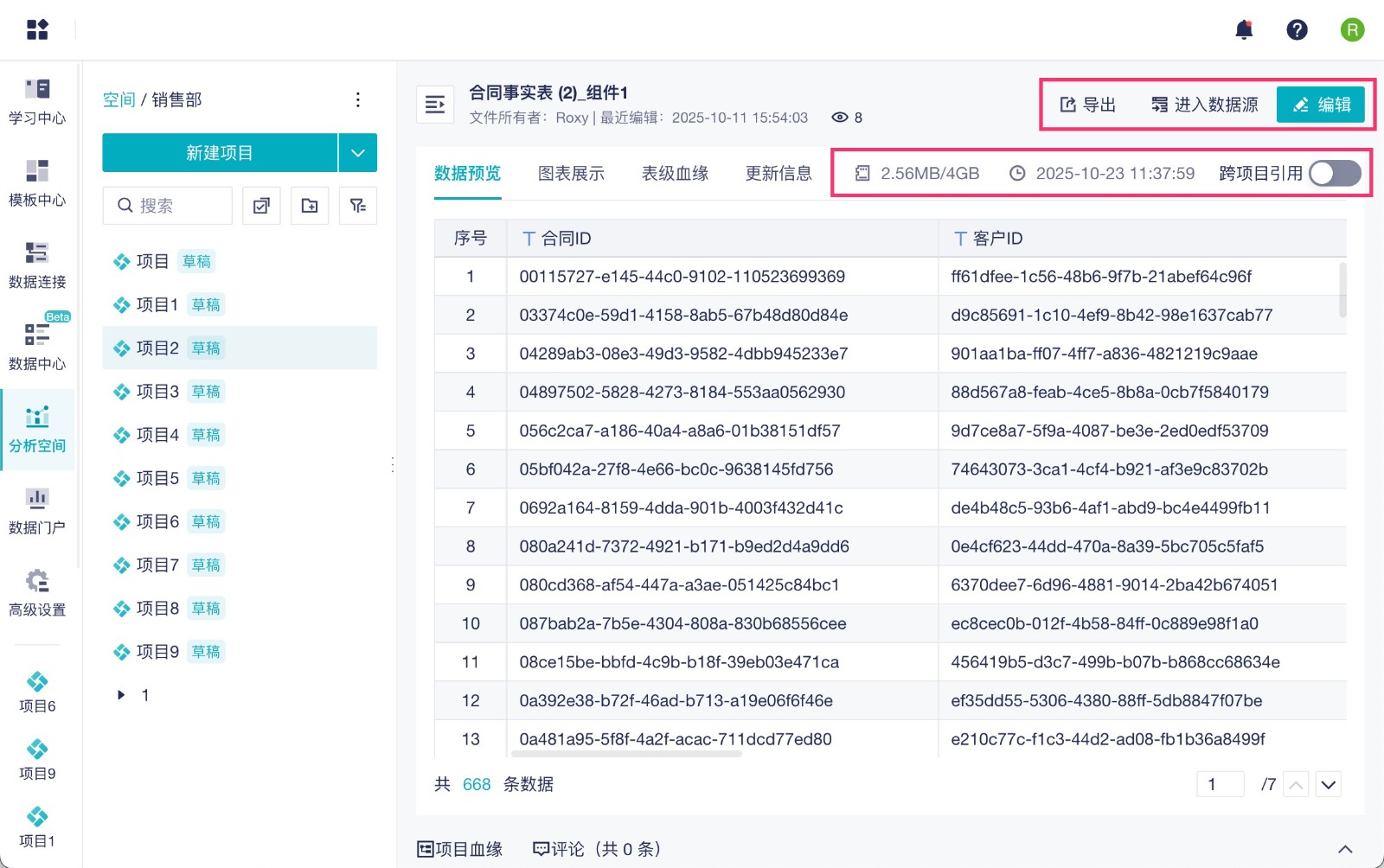
Task: Click the 搜索 input field
Action: (x=168, y=206)
